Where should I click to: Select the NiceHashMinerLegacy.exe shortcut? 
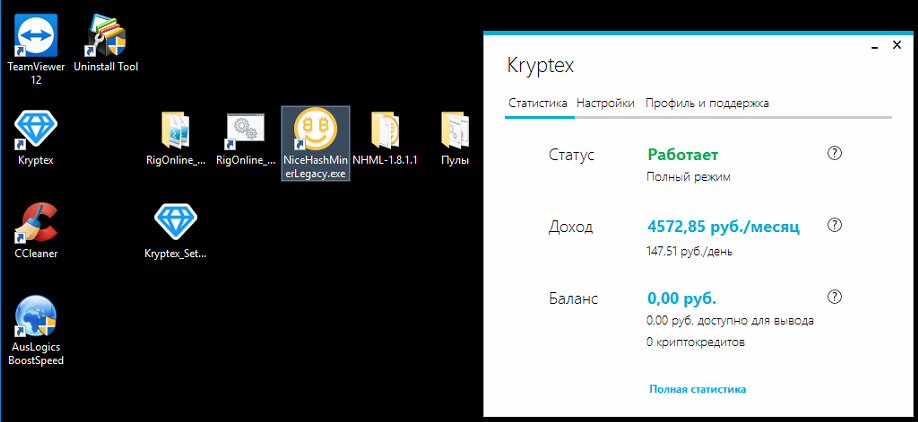click(x=316, y=144)
